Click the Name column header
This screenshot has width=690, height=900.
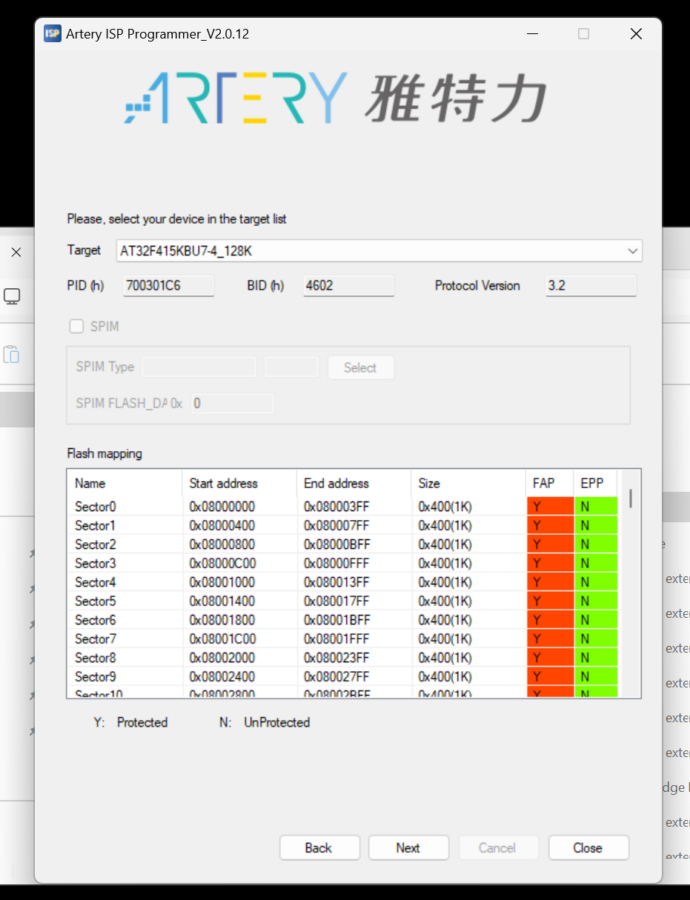[x=125, y=483]
